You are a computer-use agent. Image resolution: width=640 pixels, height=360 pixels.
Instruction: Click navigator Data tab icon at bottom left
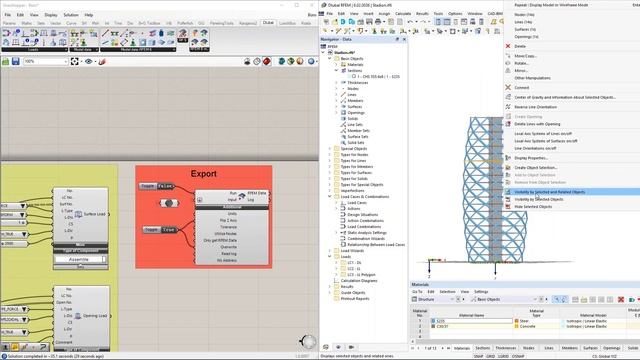point(326,347)
